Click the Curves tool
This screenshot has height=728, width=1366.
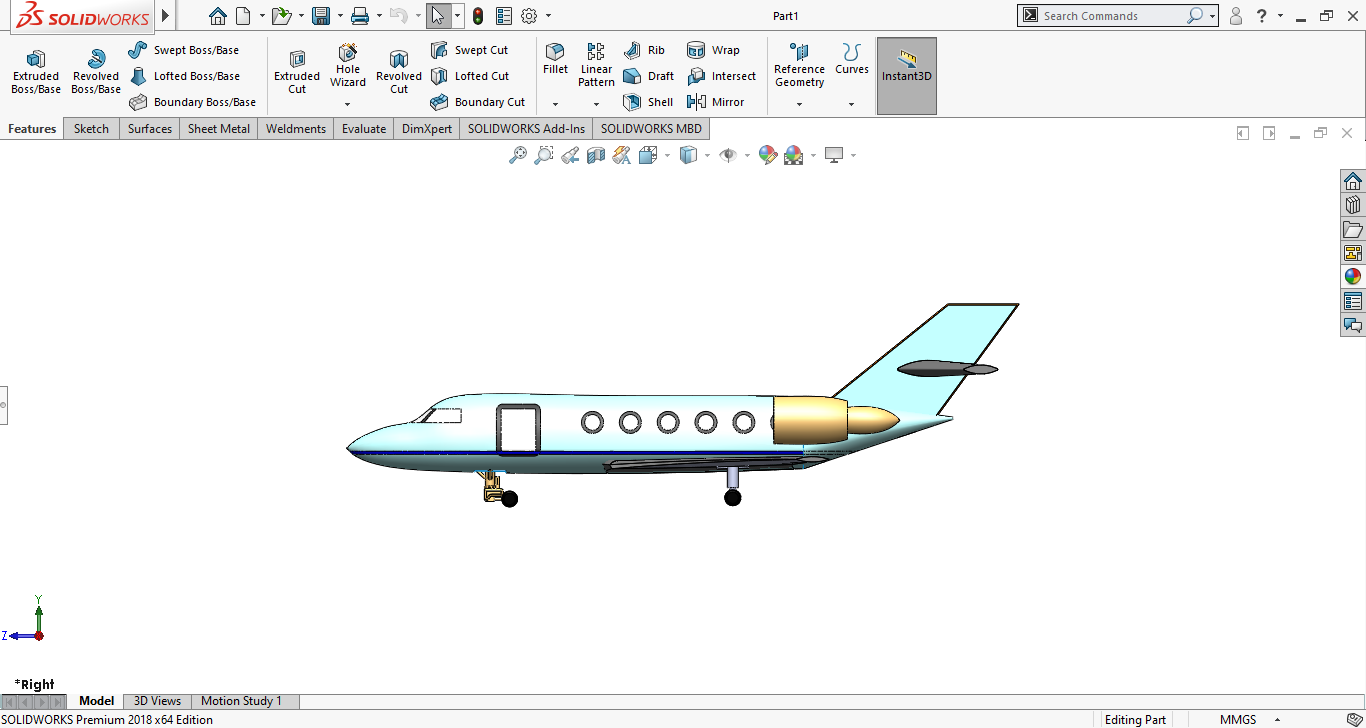point(852,60)
